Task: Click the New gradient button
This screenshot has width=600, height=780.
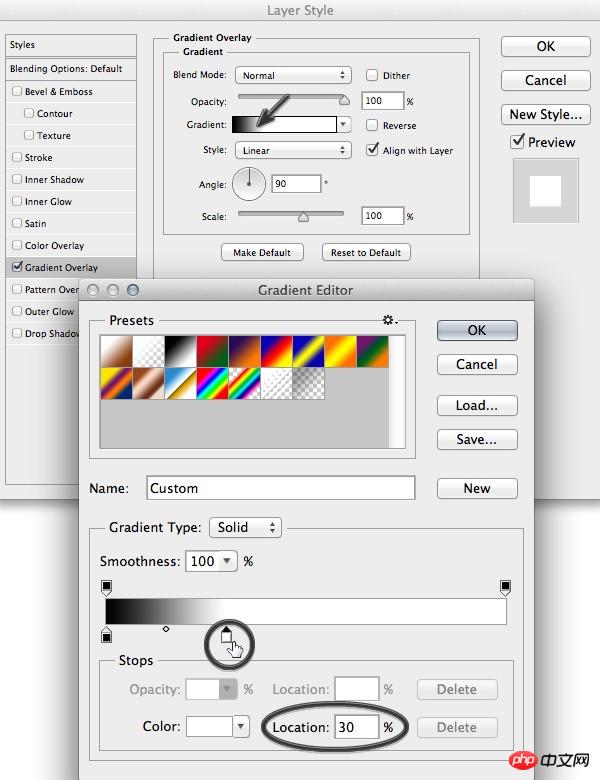Action: 477,488
